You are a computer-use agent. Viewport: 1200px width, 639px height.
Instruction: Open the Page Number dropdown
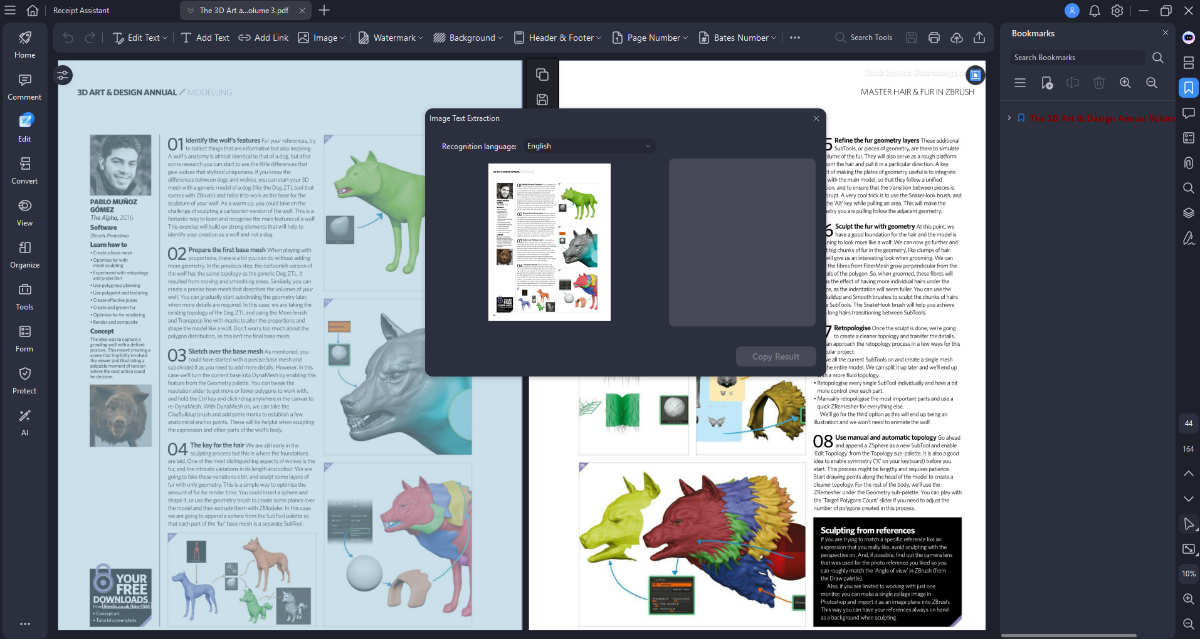[648, 37]
